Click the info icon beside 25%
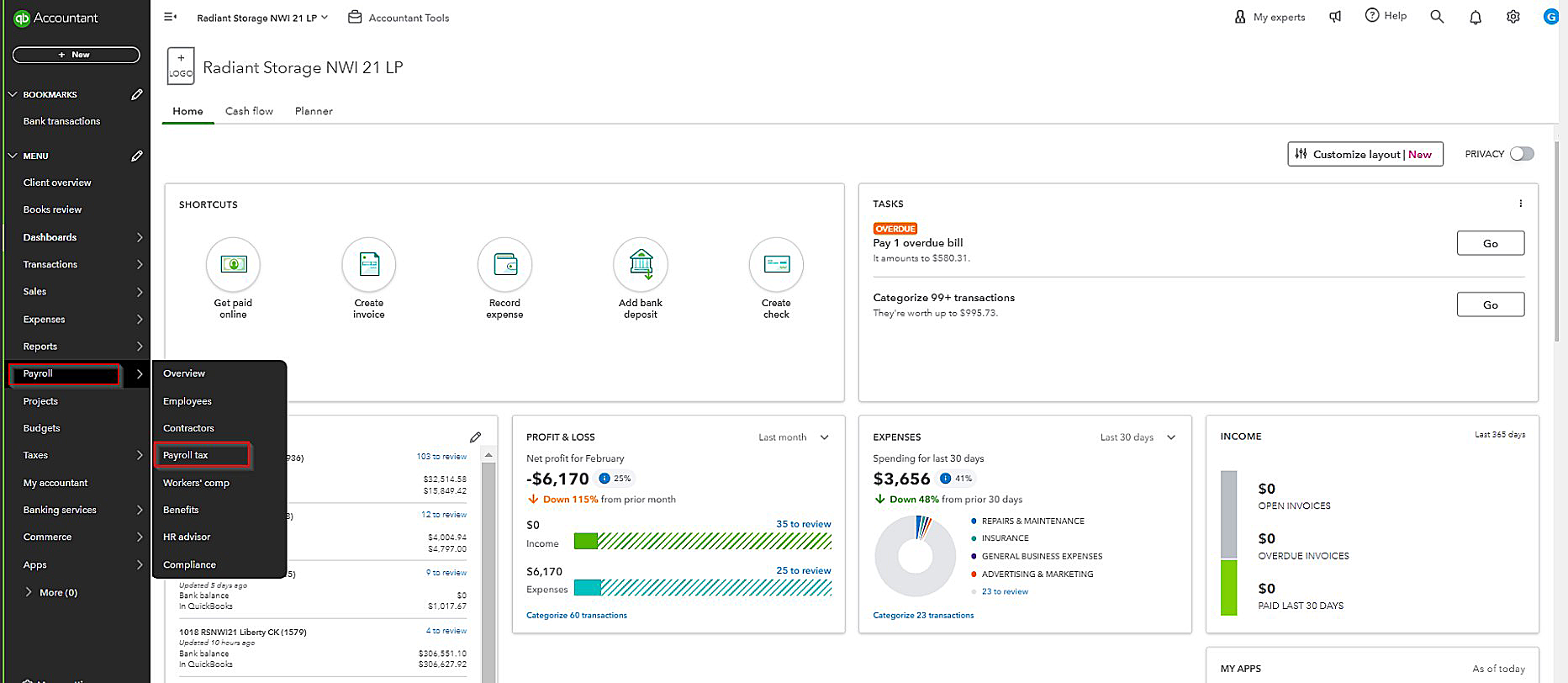 pos(604,479)
